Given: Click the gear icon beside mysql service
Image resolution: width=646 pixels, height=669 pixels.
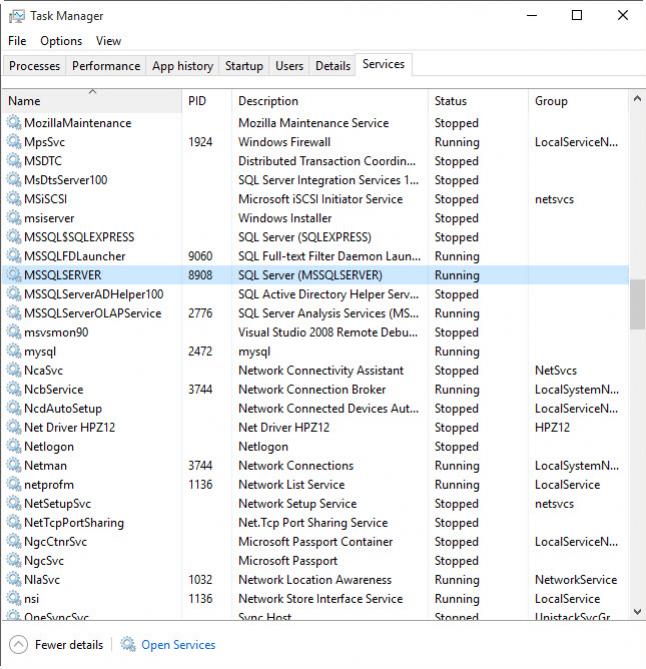Looking at the screenshot, I should [14, 351].
